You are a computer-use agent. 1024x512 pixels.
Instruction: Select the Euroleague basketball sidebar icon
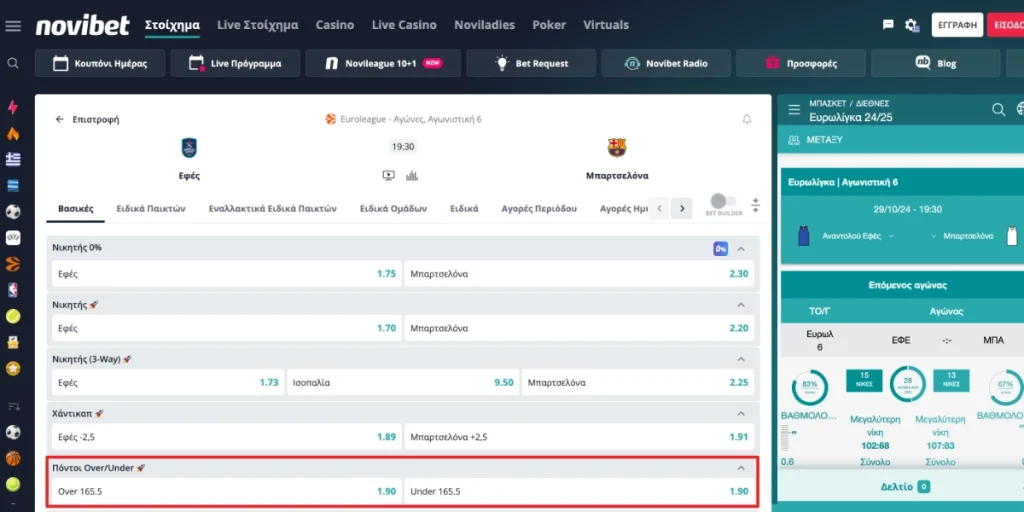12,264
